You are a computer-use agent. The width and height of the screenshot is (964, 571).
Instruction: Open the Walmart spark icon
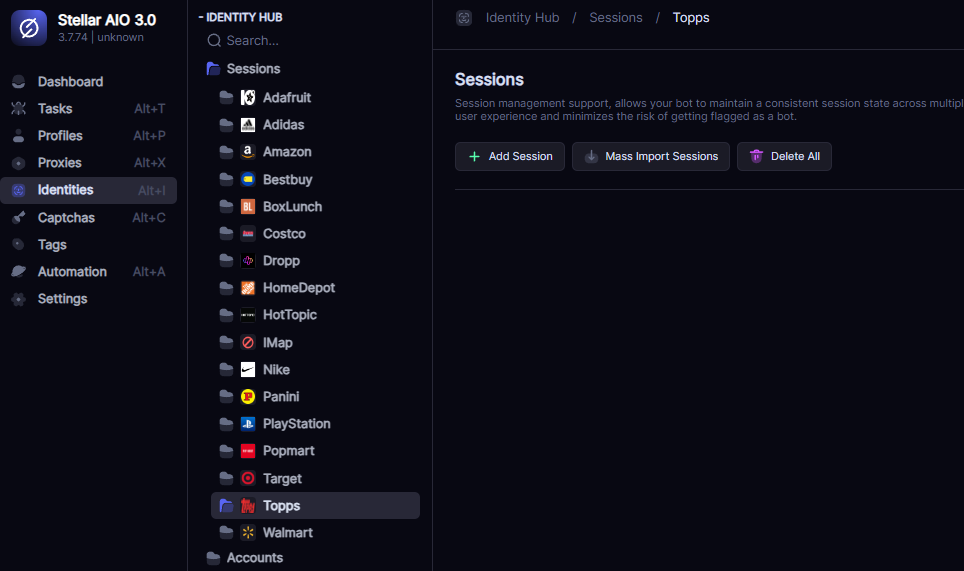(248, 532)
